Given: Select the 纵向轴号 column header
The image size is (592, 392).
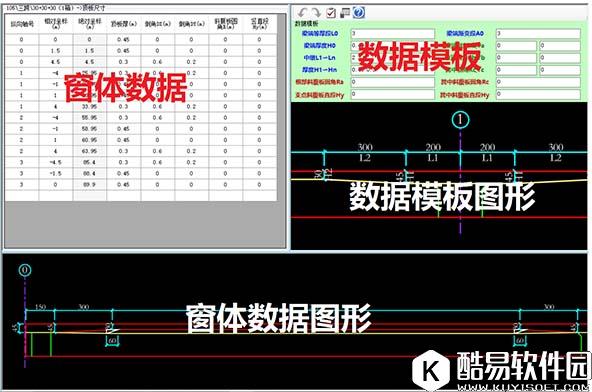Looking at the screenshot, I should pos(22,24).
